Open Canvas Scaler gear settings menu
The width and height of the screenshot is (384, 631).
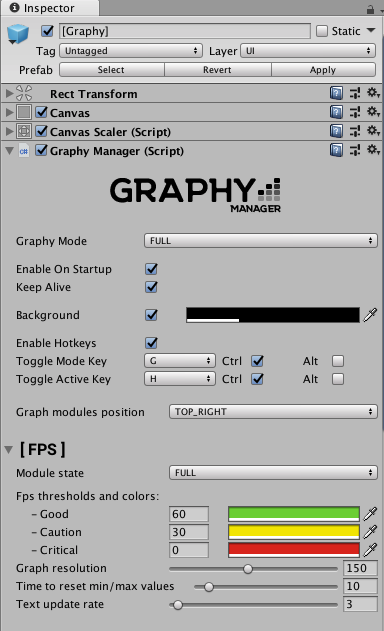(373, 131)
